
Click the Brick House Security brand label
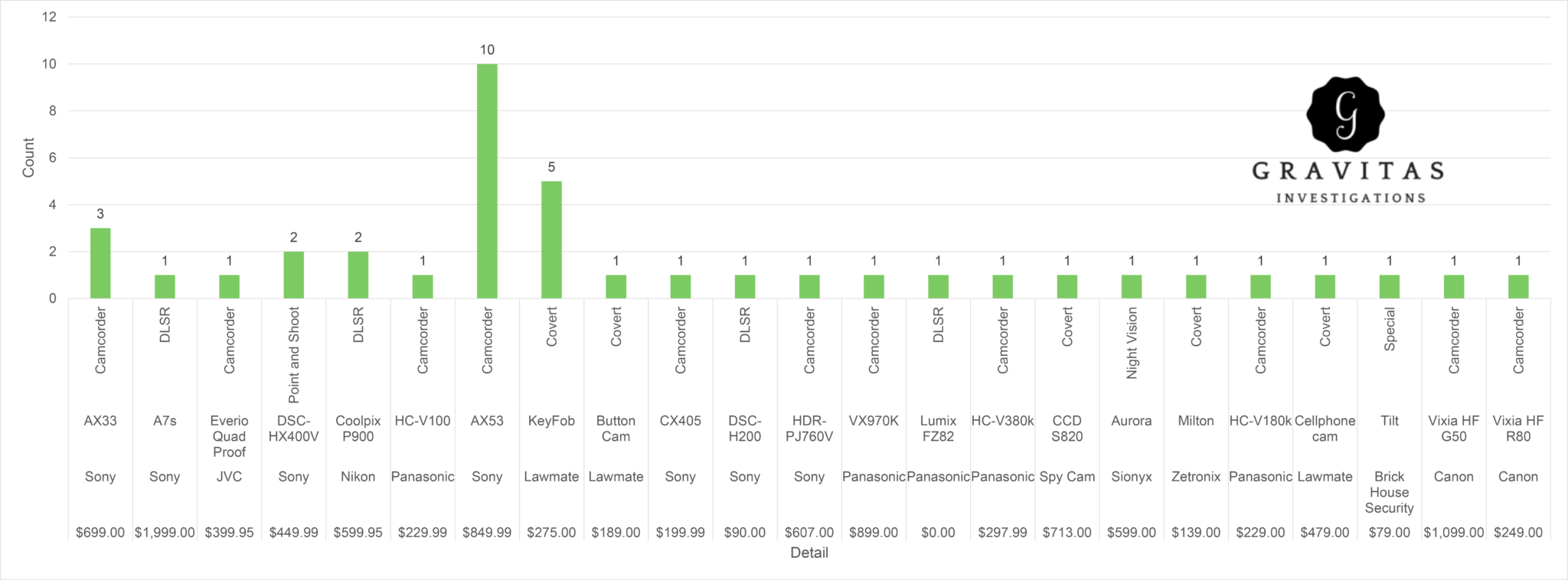[1389, 492]
